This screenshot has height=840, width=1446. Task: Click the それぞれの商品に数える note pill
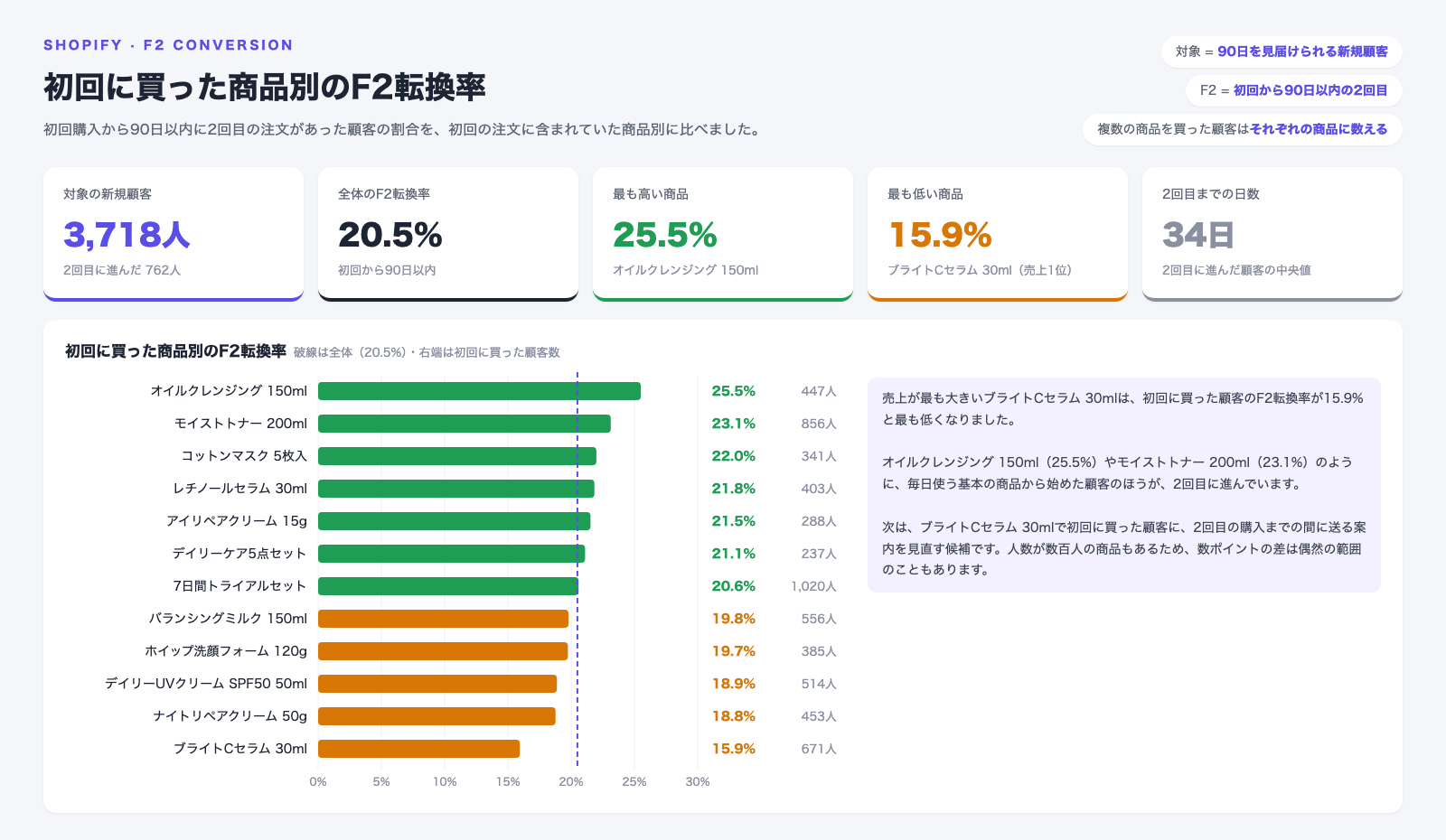point(1243,129)
